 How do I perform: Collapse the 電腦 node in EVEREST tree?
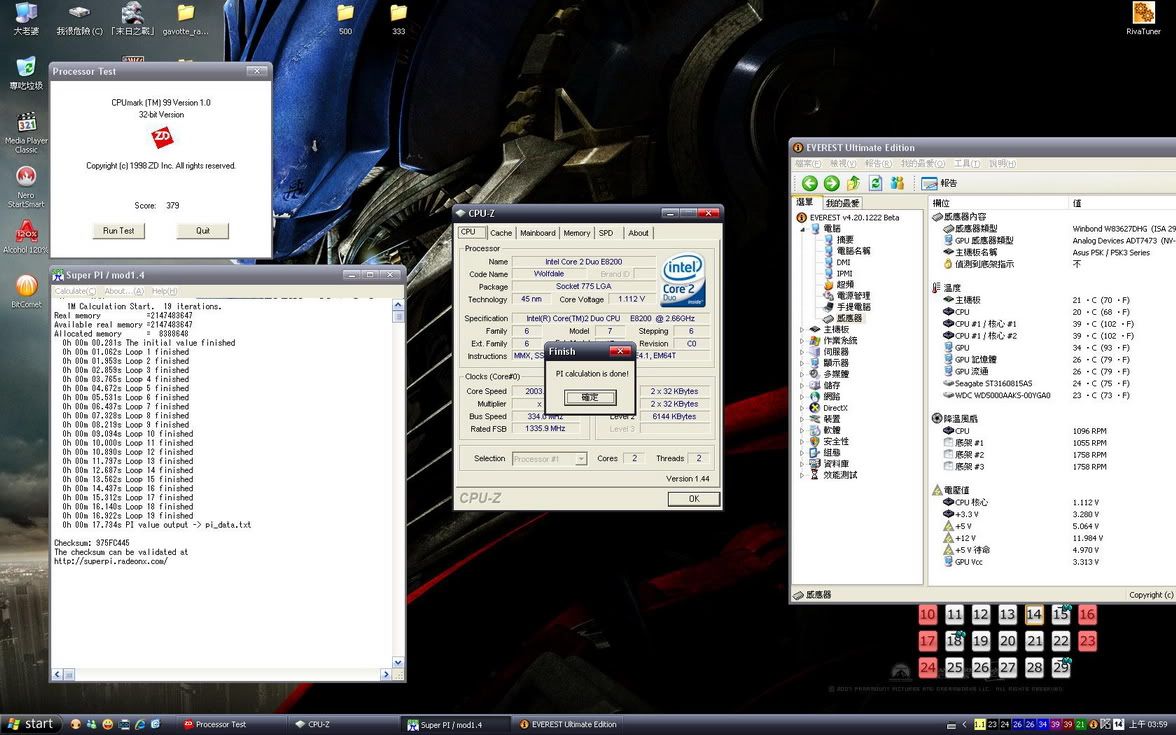(802, 229)
